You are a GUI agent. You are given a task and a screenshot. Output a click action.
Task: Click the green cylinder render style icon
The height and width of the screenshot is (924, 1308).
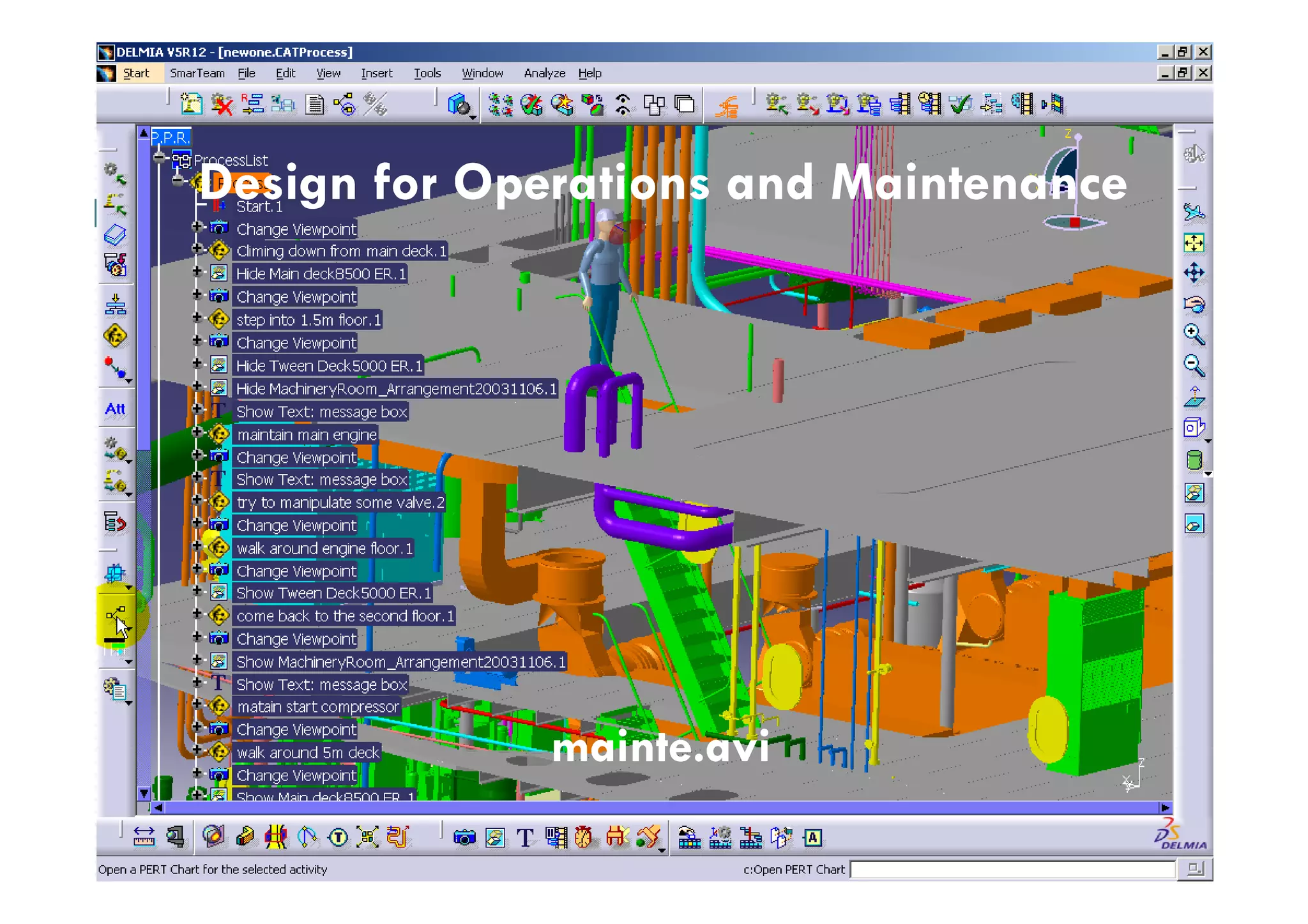(x=1194, y=460)
